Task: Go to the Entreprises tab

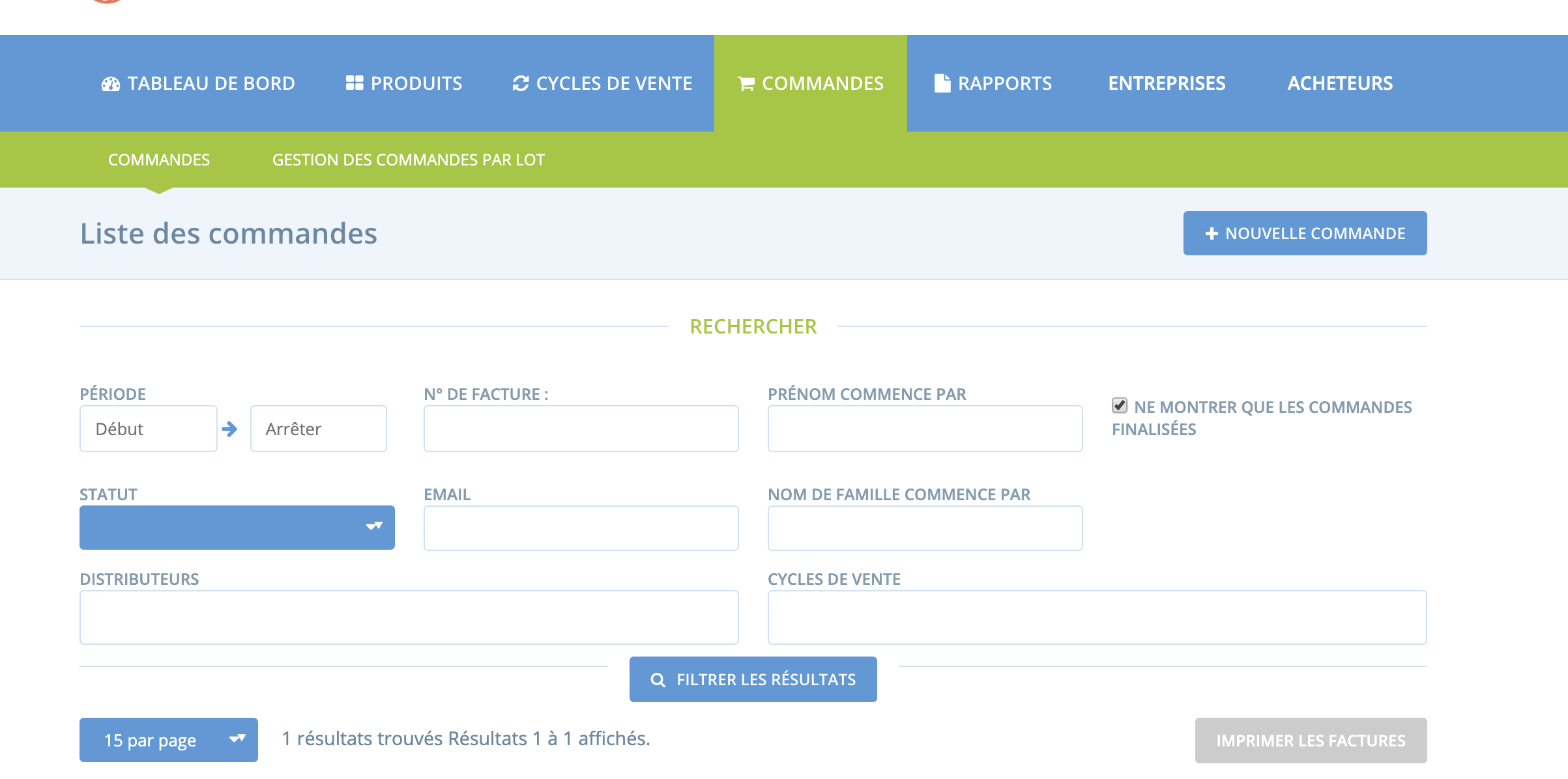Action: [1167, 83]
